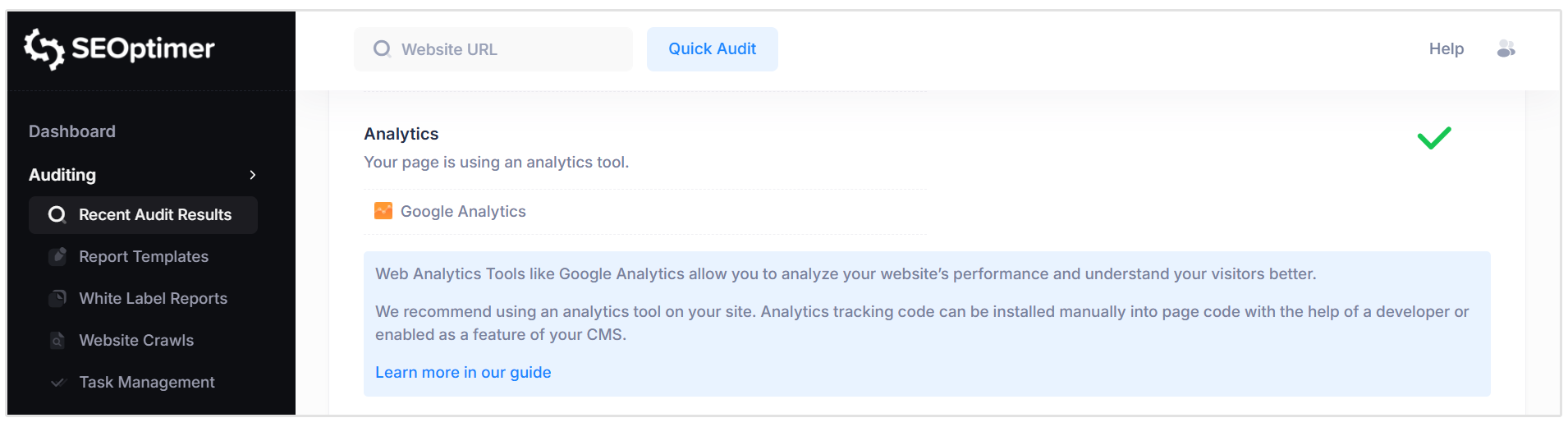Screen dimensions: 1568x427
Task: Expand the Auditing section chevron
Action: [x=253, y=175]
